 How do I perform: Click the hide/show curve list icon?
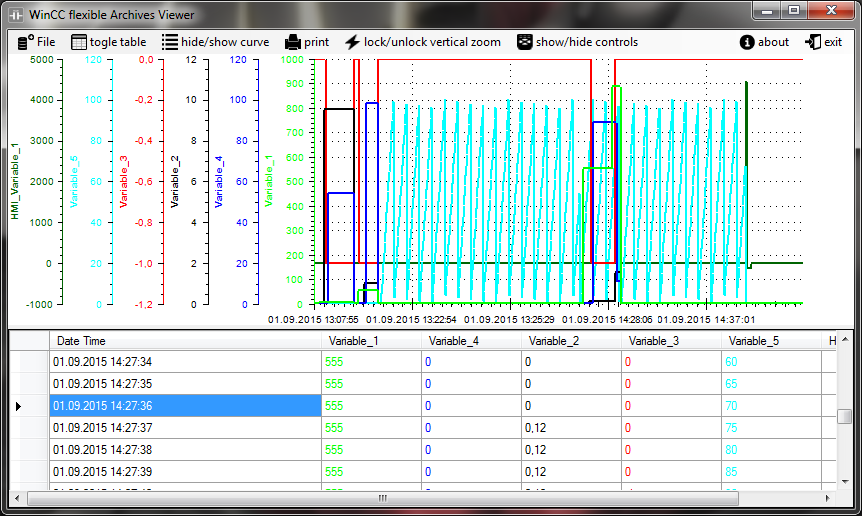170,42
